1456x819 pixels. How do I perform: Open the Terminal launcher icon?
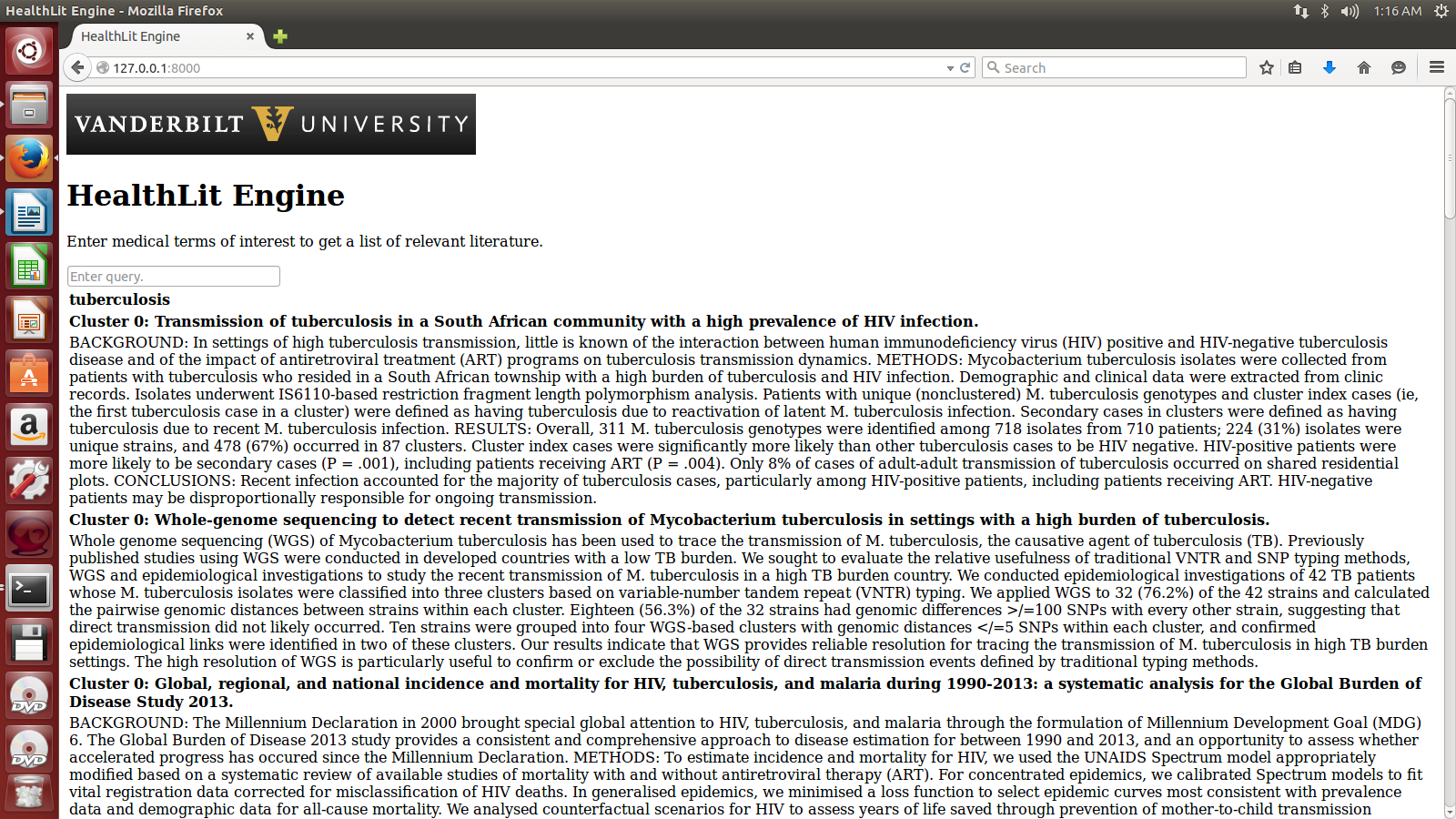click(x=29, y=589)
